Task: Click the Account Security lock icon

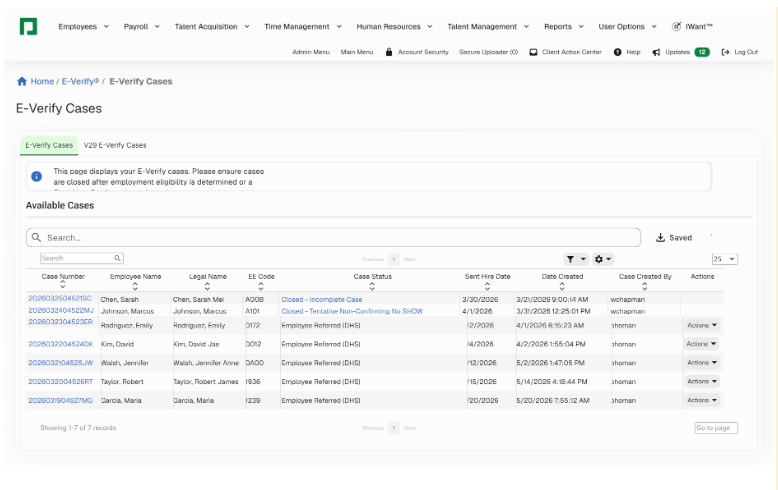Action: pos(389,52)
